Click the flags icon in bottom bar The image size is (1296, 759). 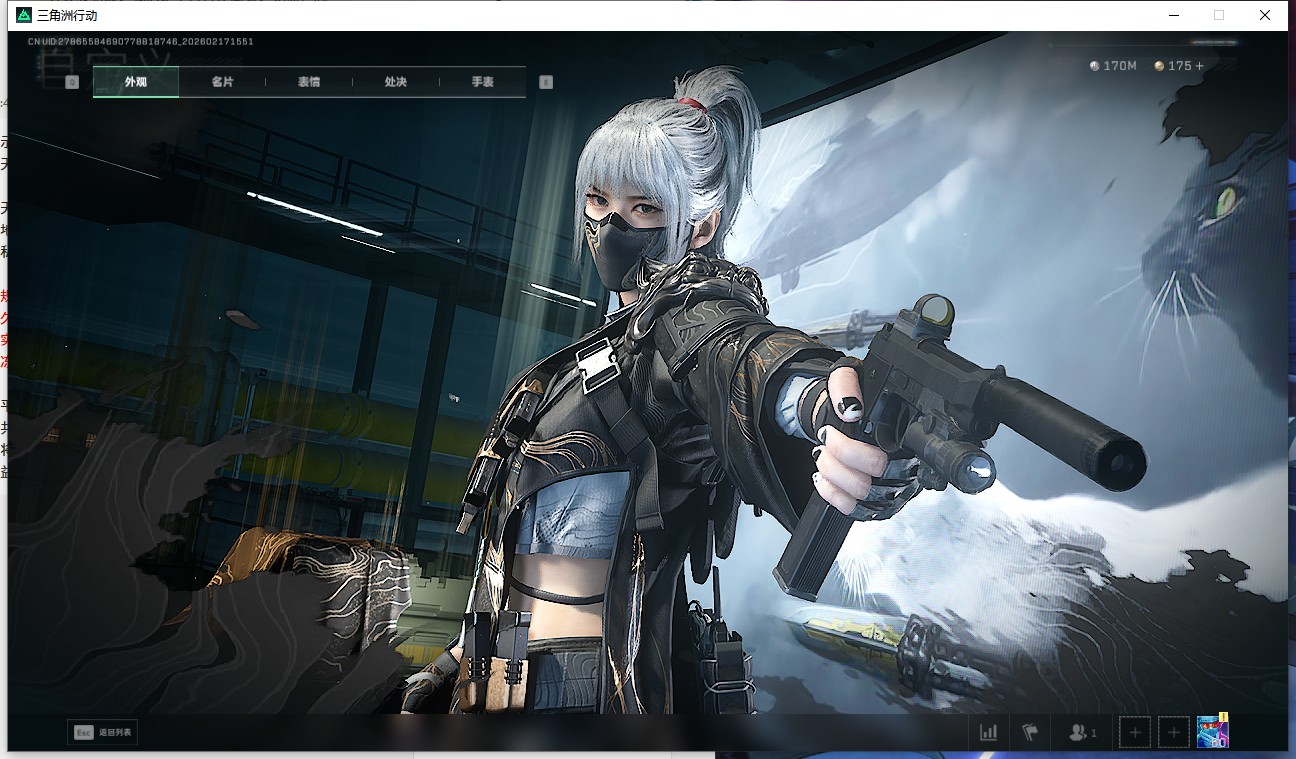1030,733
